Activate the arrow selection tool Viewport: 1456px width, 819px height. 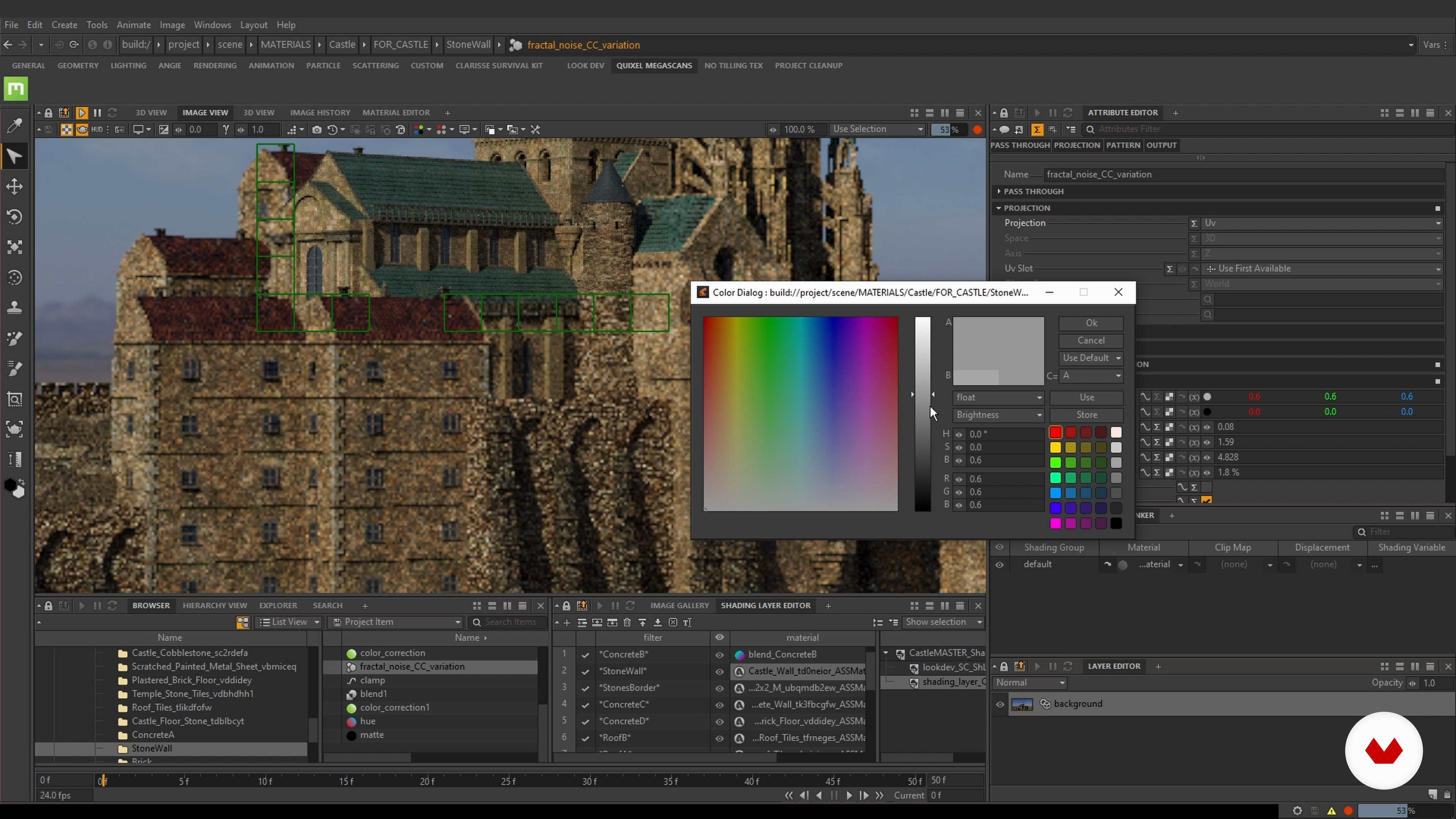[14, 156]
